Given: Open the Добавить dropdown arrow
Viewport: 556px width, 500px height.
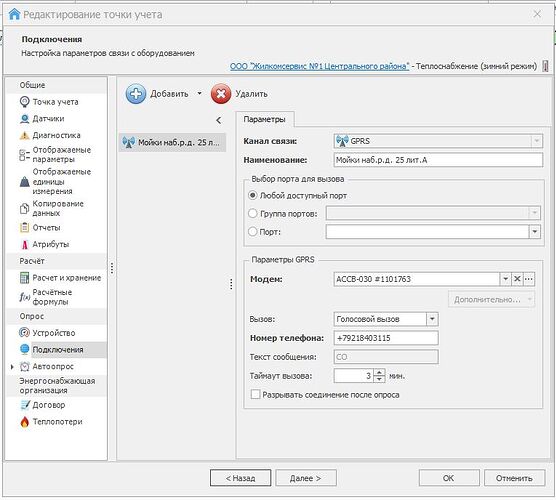Looking at the screenshot, I should coord(199,93).
